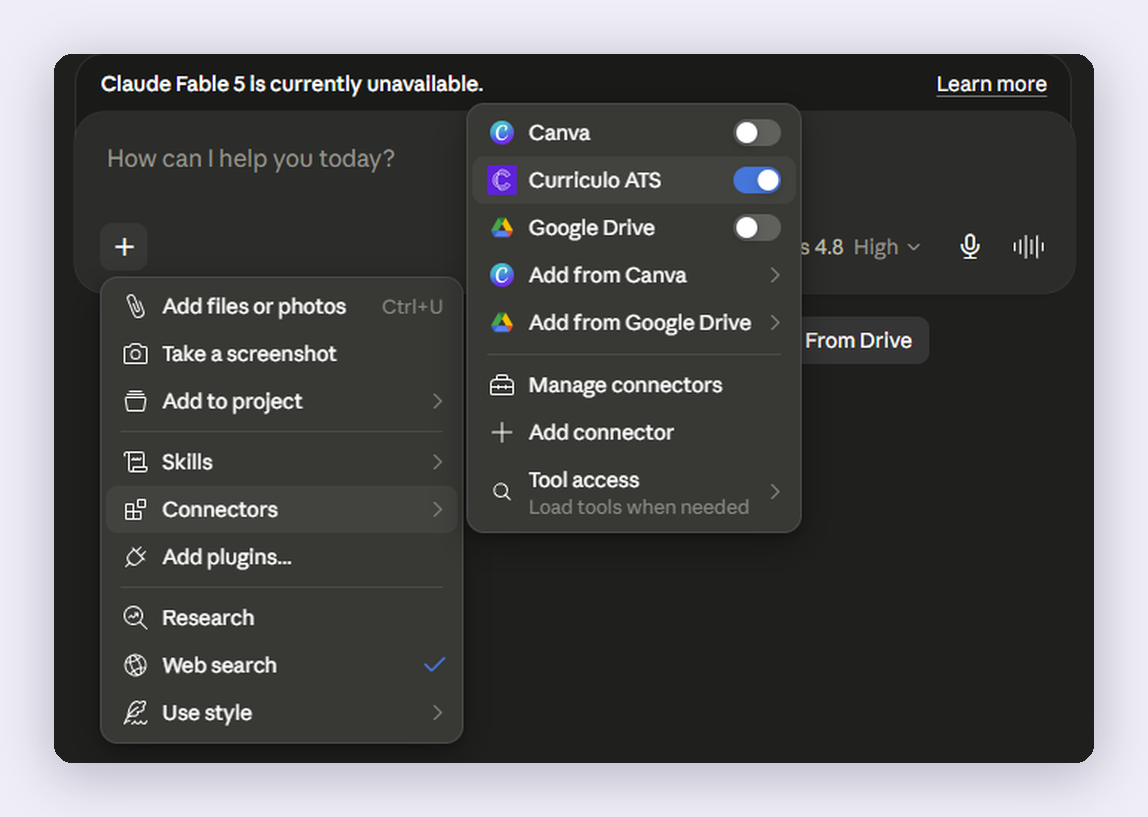Click the Canva logo icon in connector list
This screenshot has width=1148, height=817.
click(x=502, y=133)
